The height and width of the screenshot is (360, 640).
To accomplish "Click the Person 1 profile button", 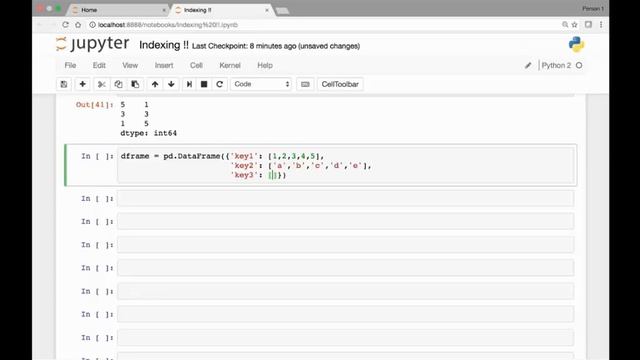I will (593, 9).
